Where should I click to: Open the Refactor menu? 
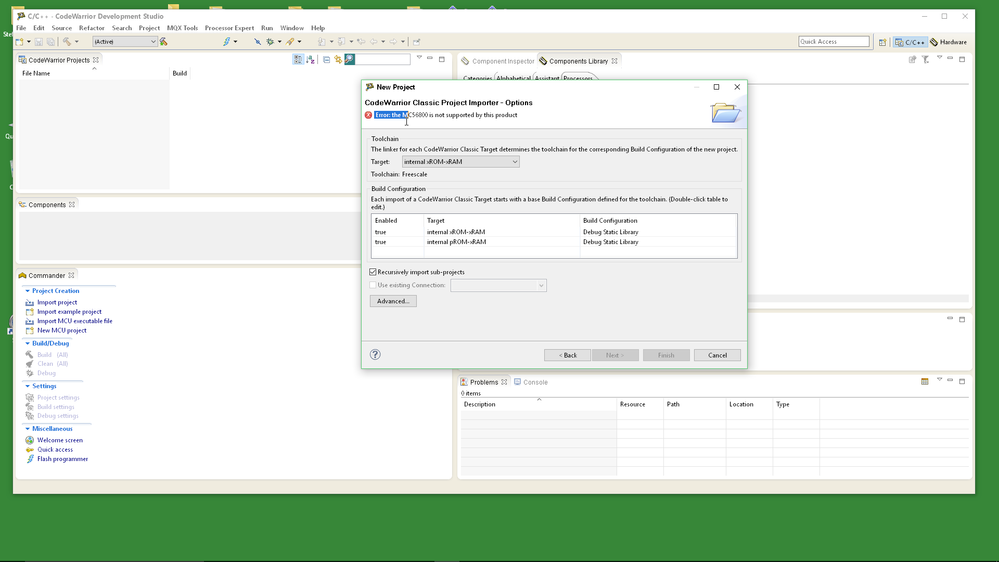click(x=91, y=28)
